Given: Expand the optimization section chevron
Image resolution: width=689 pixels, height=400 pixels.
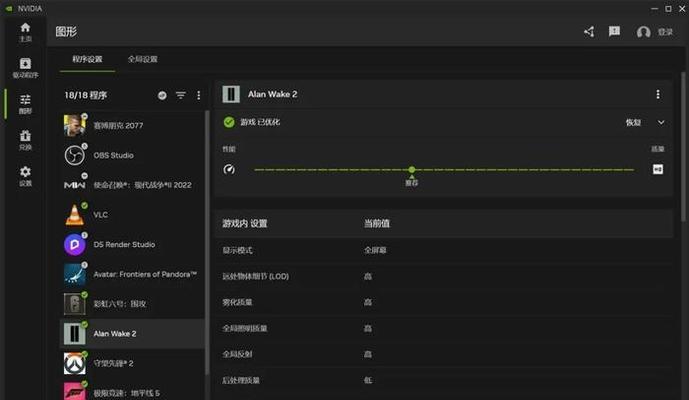Looking at the screenshot, I should [661, 122].
